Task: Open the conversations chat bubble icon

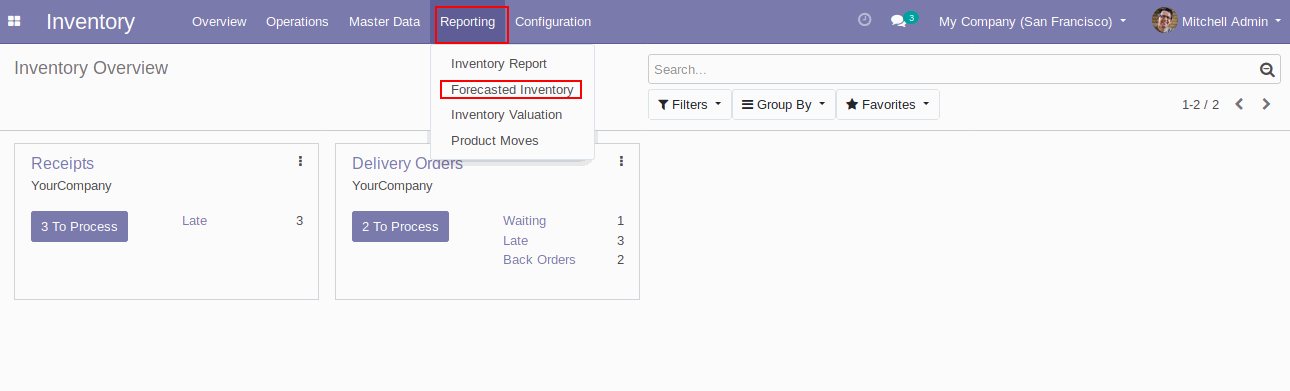Action: 898,21
